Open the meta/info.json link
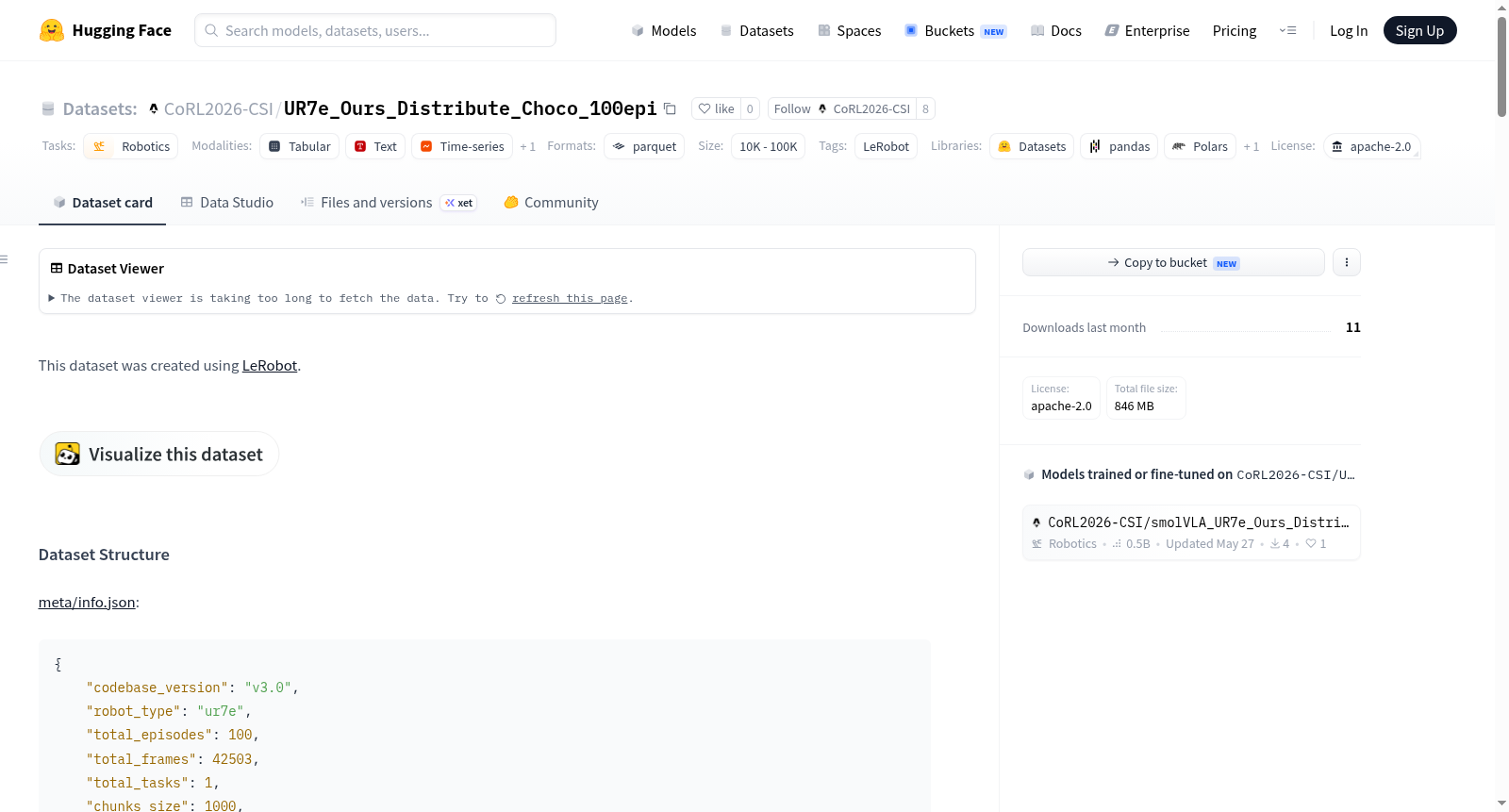 pos(87,603)
